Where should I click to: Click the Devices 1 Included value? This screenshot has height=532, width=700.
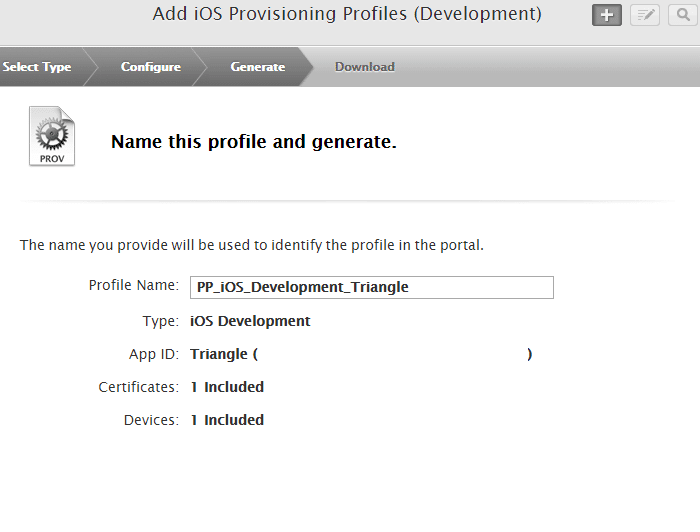coord(227,420)
